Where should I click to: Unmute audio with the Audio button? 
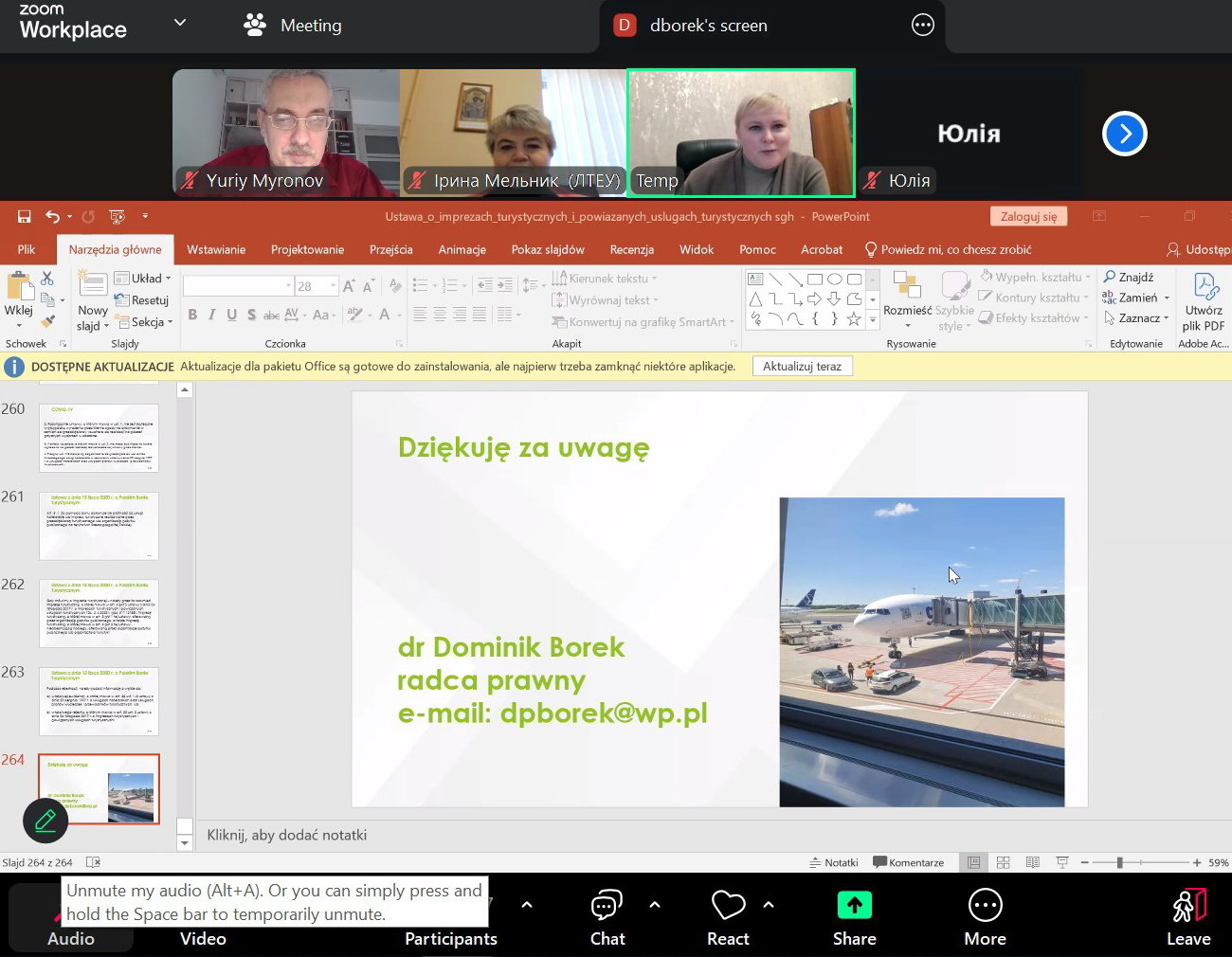point(70,936)
